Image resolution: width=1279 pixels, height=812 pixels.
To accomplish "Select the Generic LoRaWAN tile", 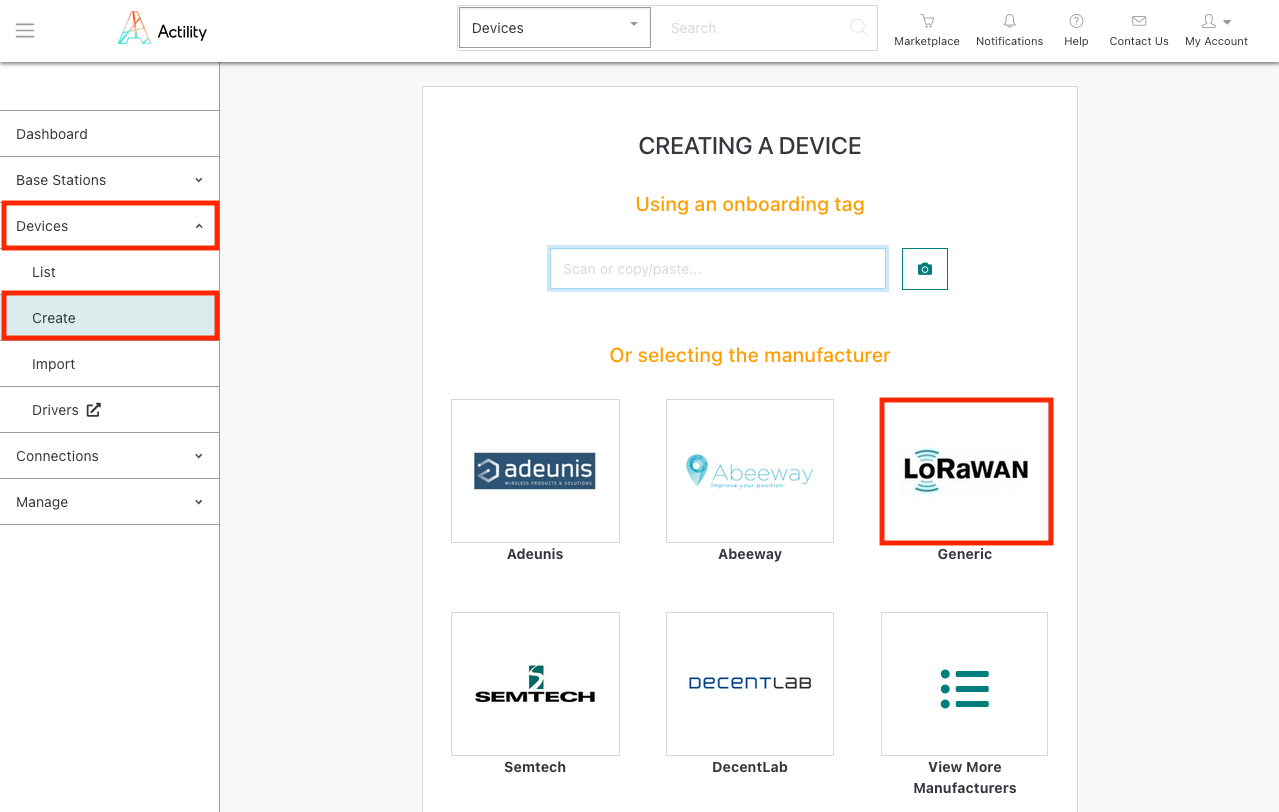I will click(x=966, y=471).
